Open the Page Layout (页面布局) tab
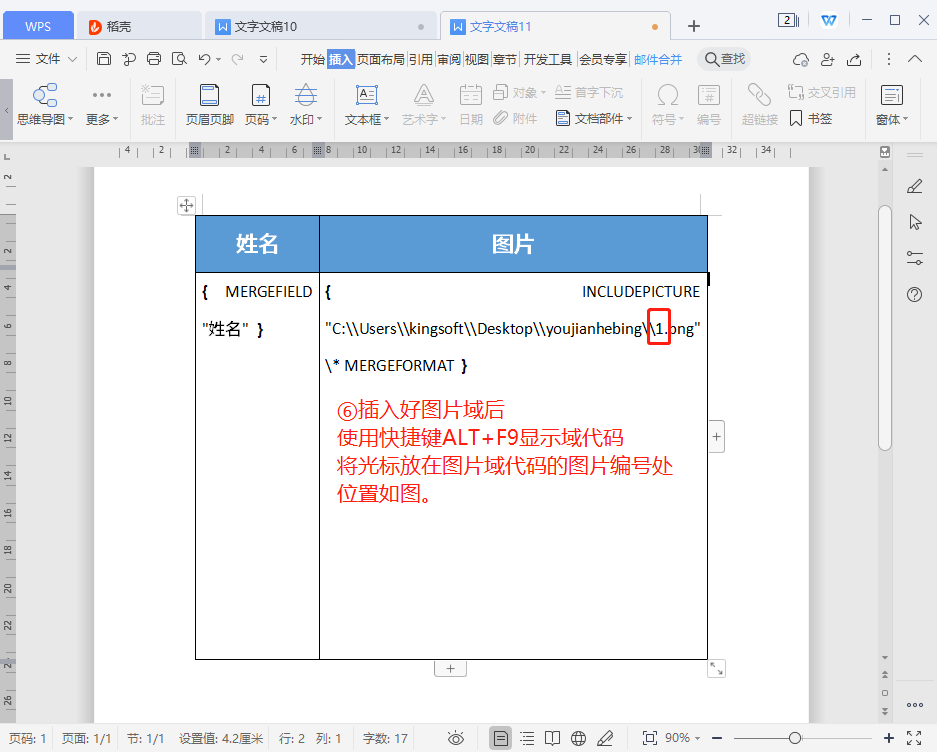This screenshot has height=752, width=937. point(381,59)
